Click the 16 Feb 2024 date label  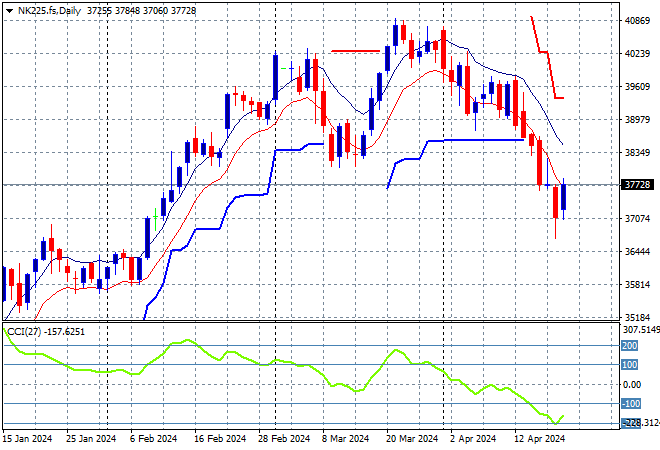coord(220,439)
